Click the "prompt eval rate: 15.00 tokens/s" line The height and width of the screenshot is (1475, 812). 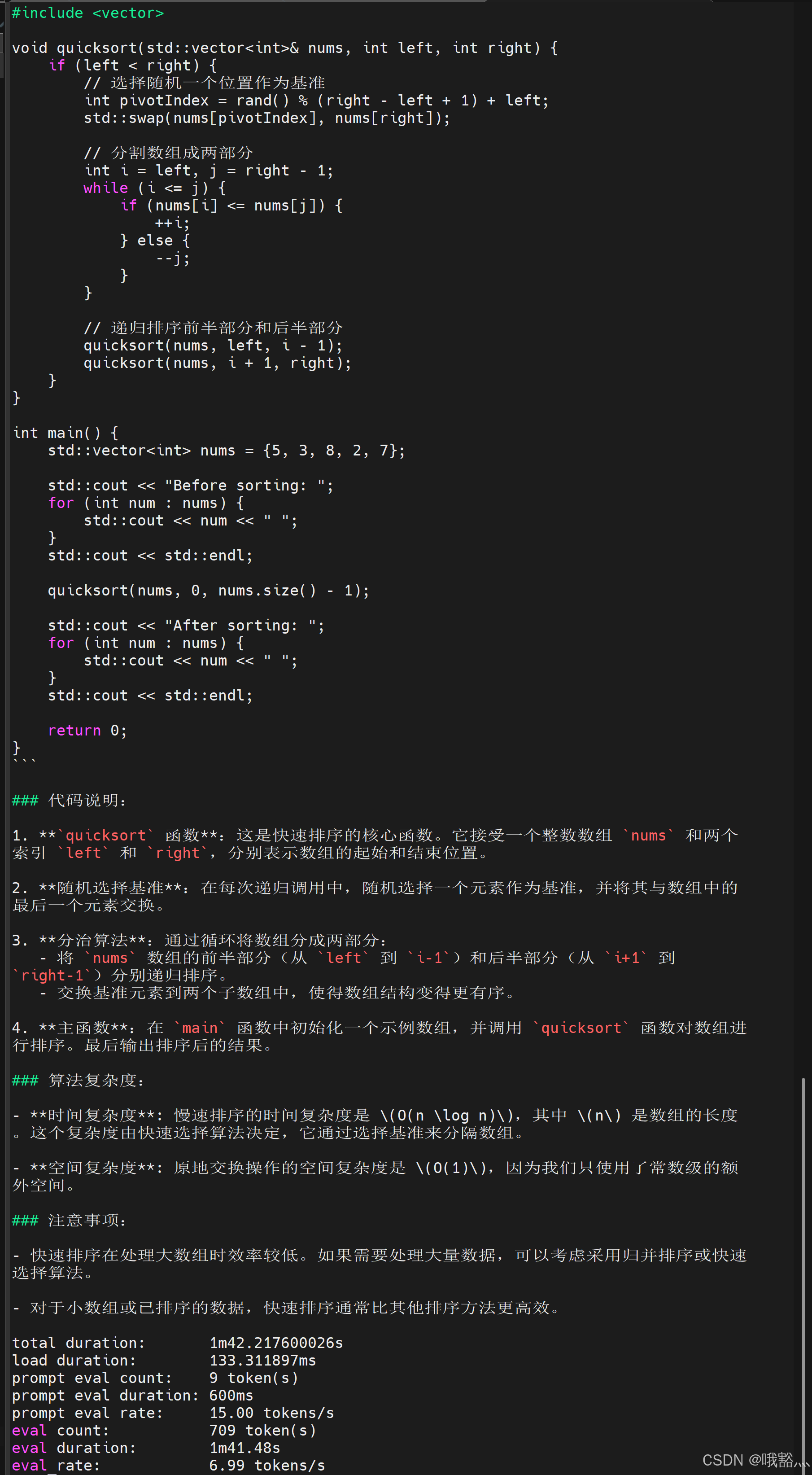click(173, 1413)
